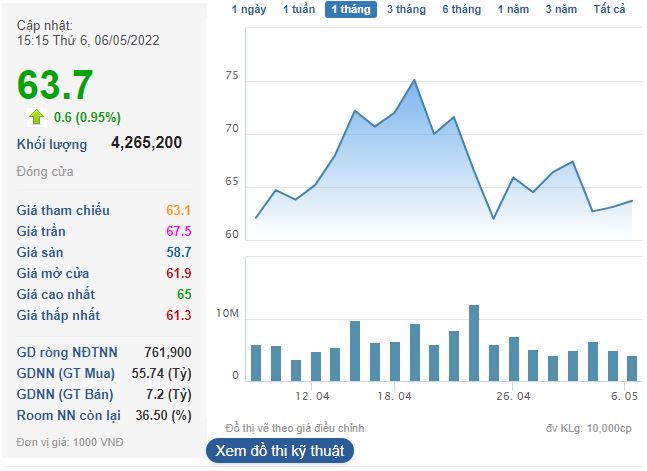Switch chart to '3 năm' range
The height and width of the screenshot is (471, 647).
pos(561,9)
